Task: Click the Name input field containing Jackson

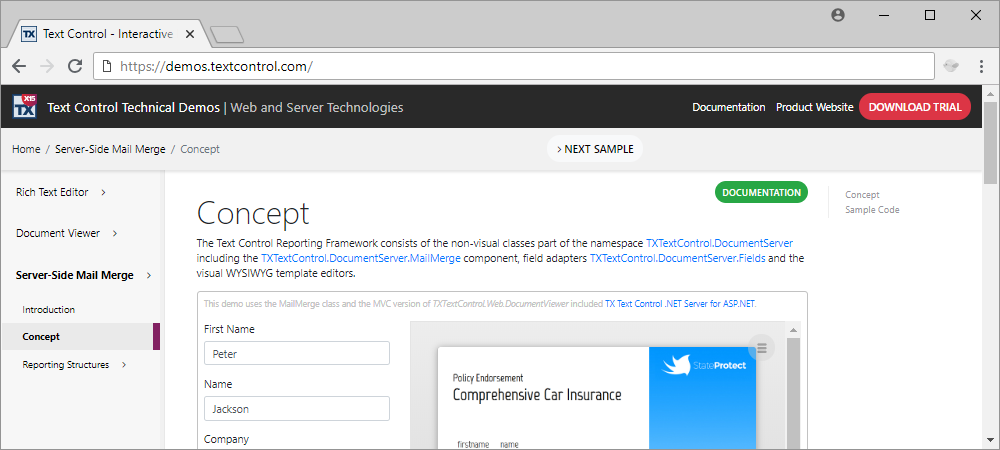Action: [x=297, y=409]
